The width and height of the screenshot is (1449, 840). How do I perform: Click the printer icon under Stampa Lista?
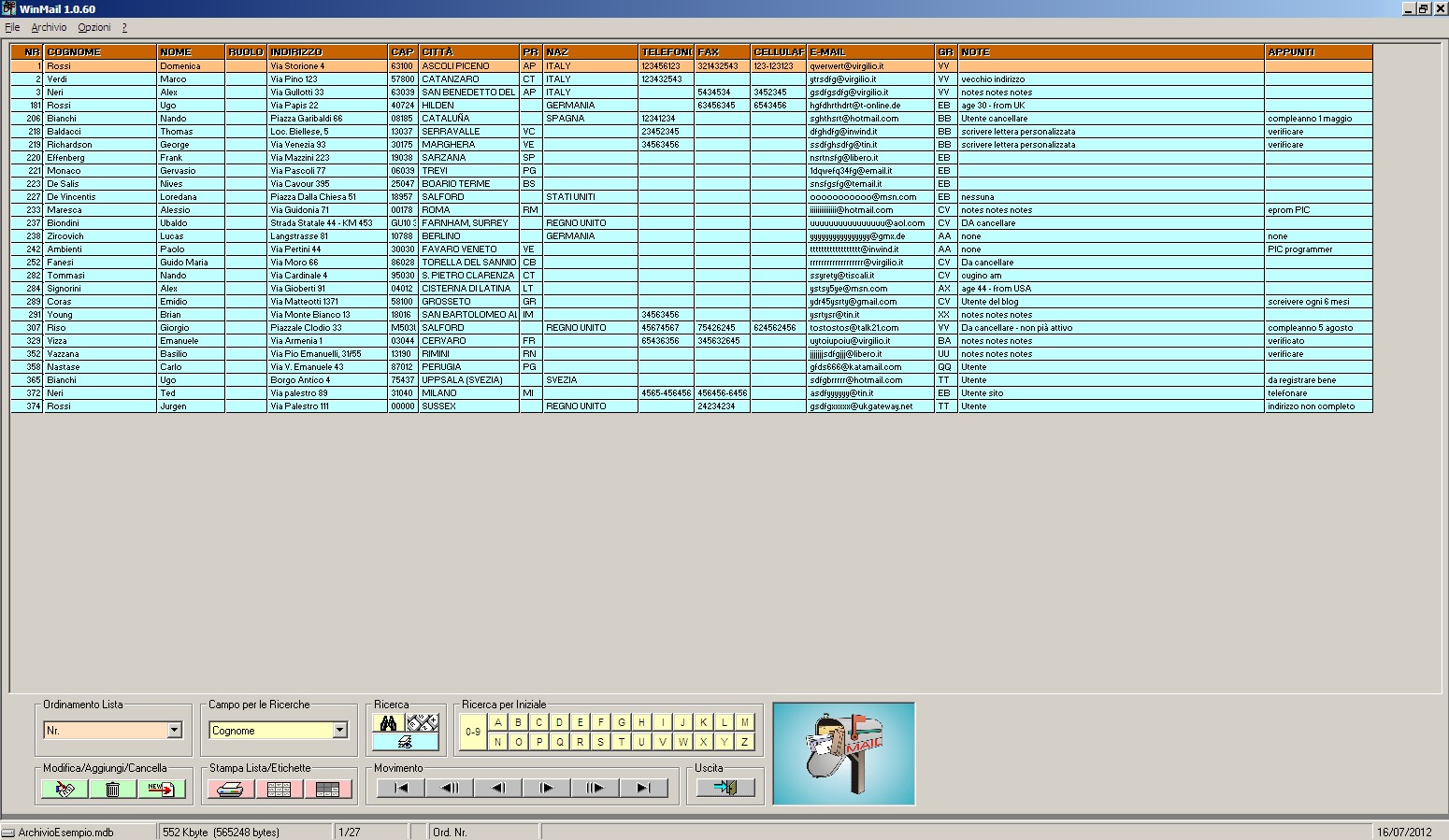(231, 790)
